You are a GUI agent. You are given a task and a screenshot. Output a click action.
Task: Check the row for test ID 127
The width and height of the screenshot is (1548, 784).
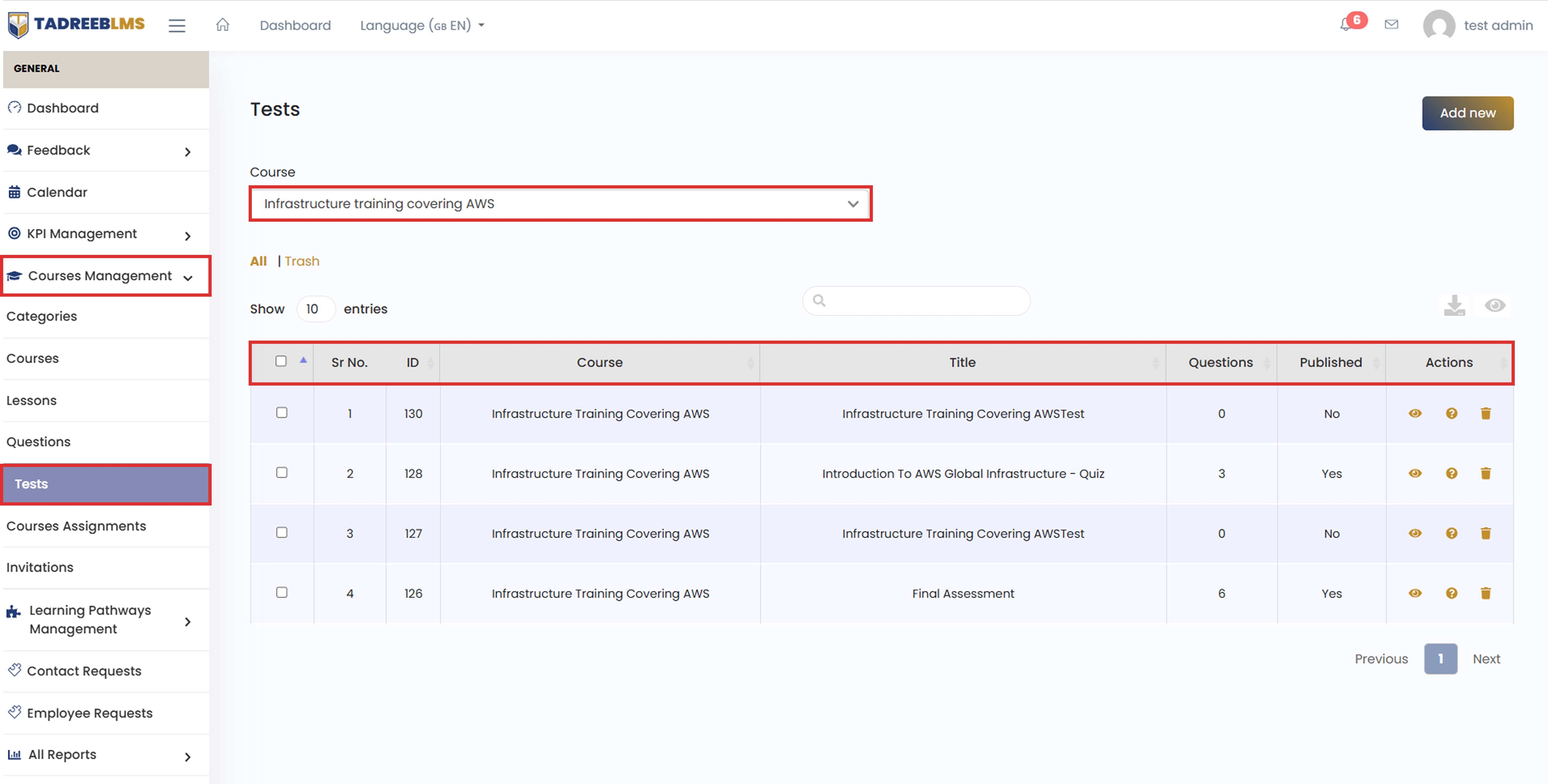coord(281,533)
